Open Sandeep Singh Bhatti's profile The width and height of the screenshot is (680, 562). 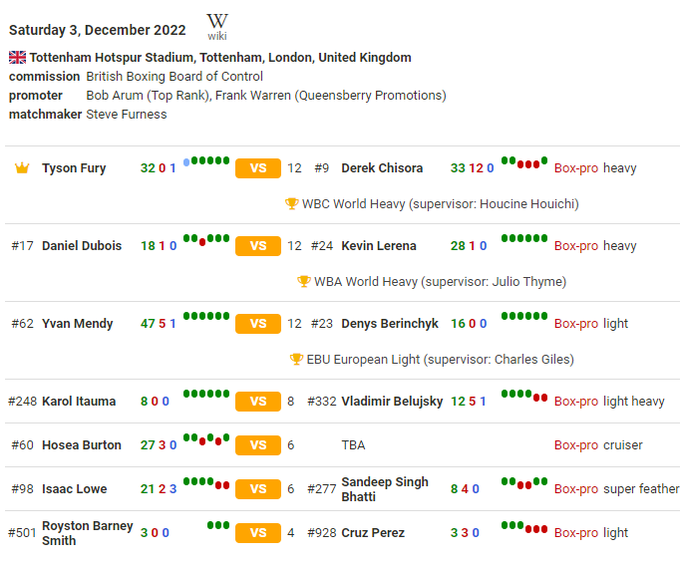coord(385,489)
